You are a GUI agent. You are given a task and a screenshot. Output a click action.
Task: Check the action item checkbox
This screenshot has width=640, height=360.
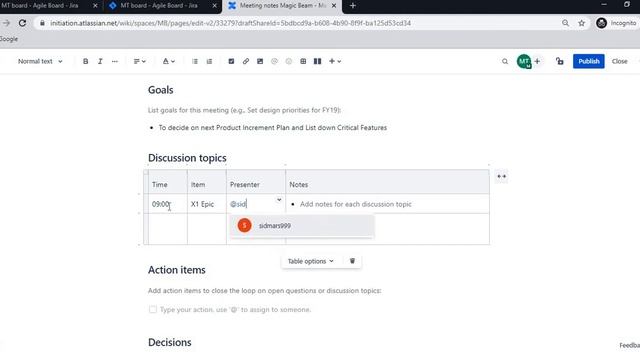(x=153, y=309)
